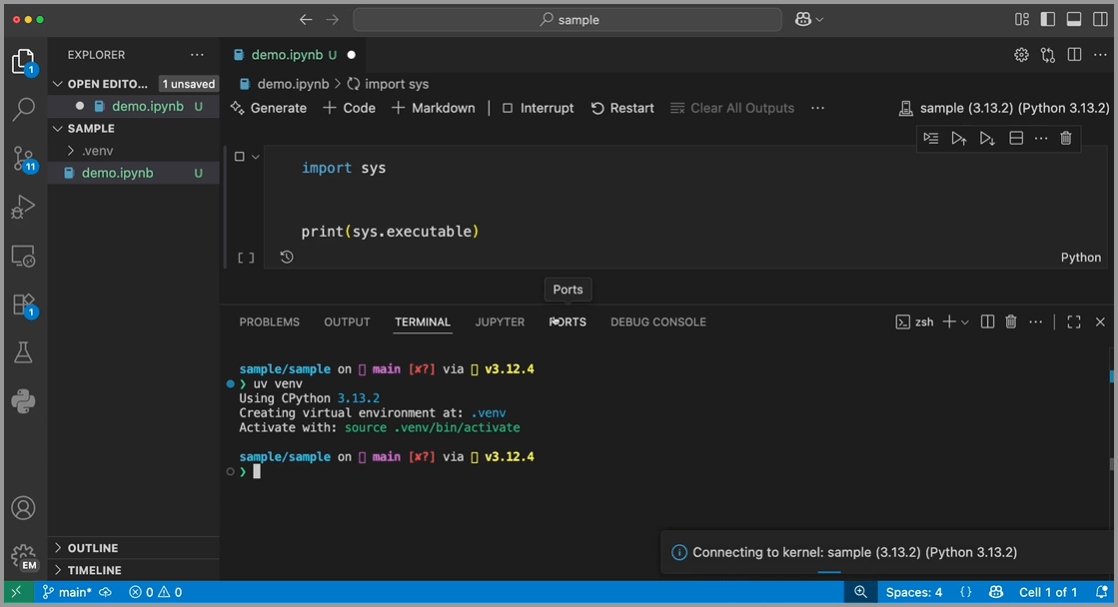Open the new terminal launch profile dropdown
The width and height of the screenshot is (1118, 607).
click(965, 322)
